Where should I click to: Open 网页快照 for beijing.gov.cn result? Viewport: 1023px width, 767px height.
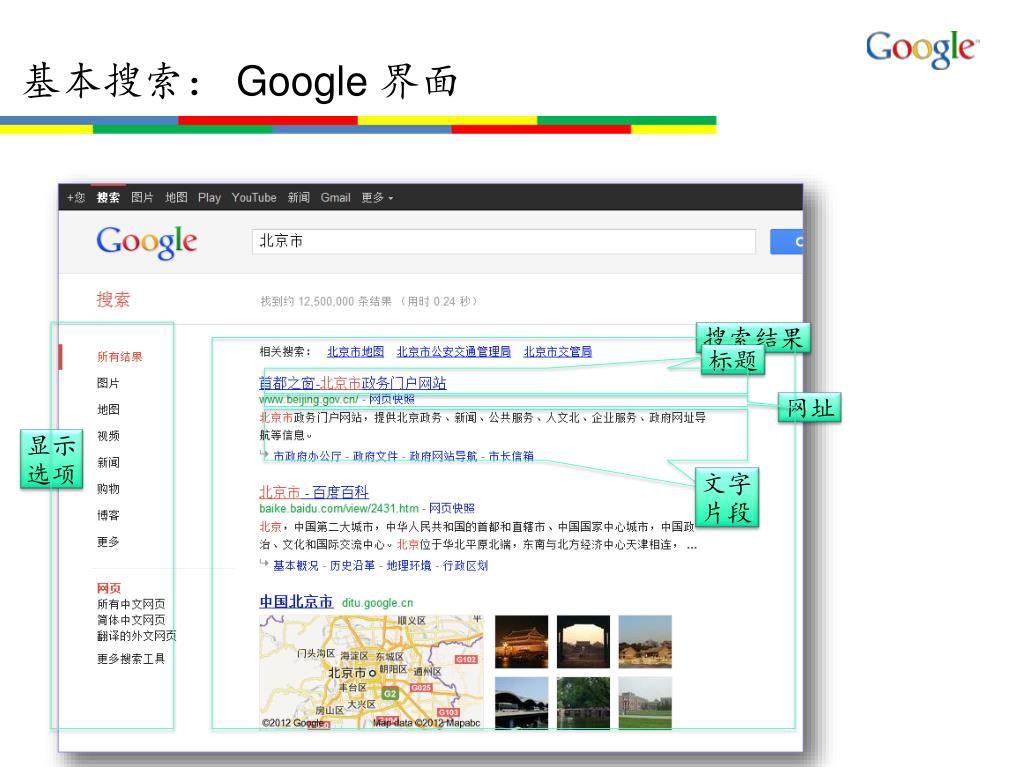pyautogui.click(x=391, y=399)
